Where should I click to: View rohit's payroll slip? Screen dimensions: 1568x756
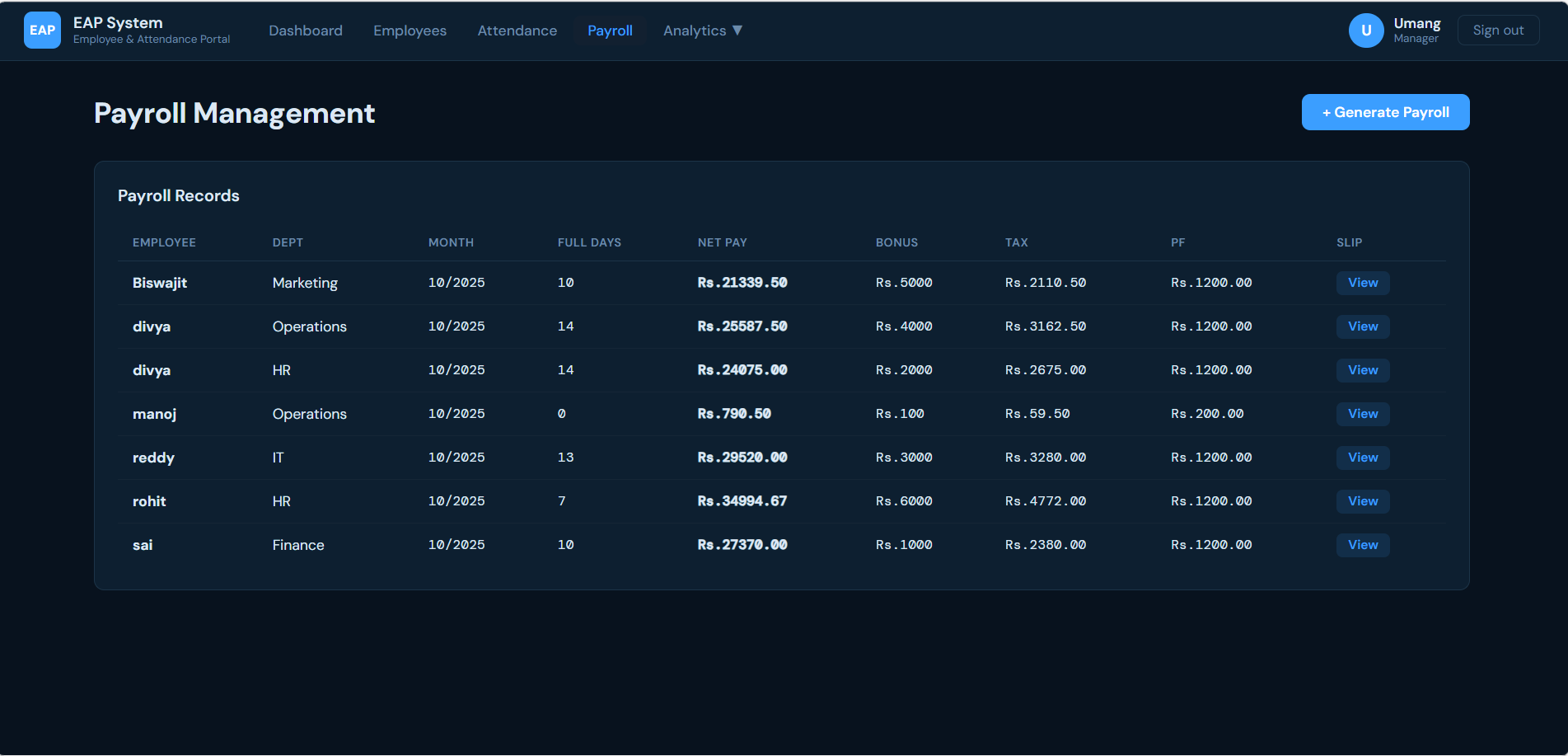1362,501
